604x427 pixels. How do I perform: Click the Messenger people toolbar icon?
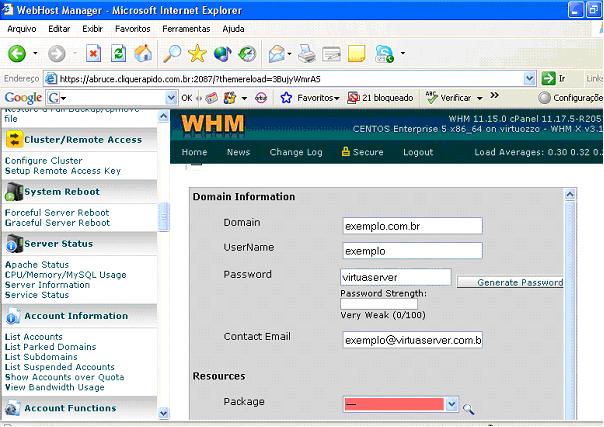384,54
